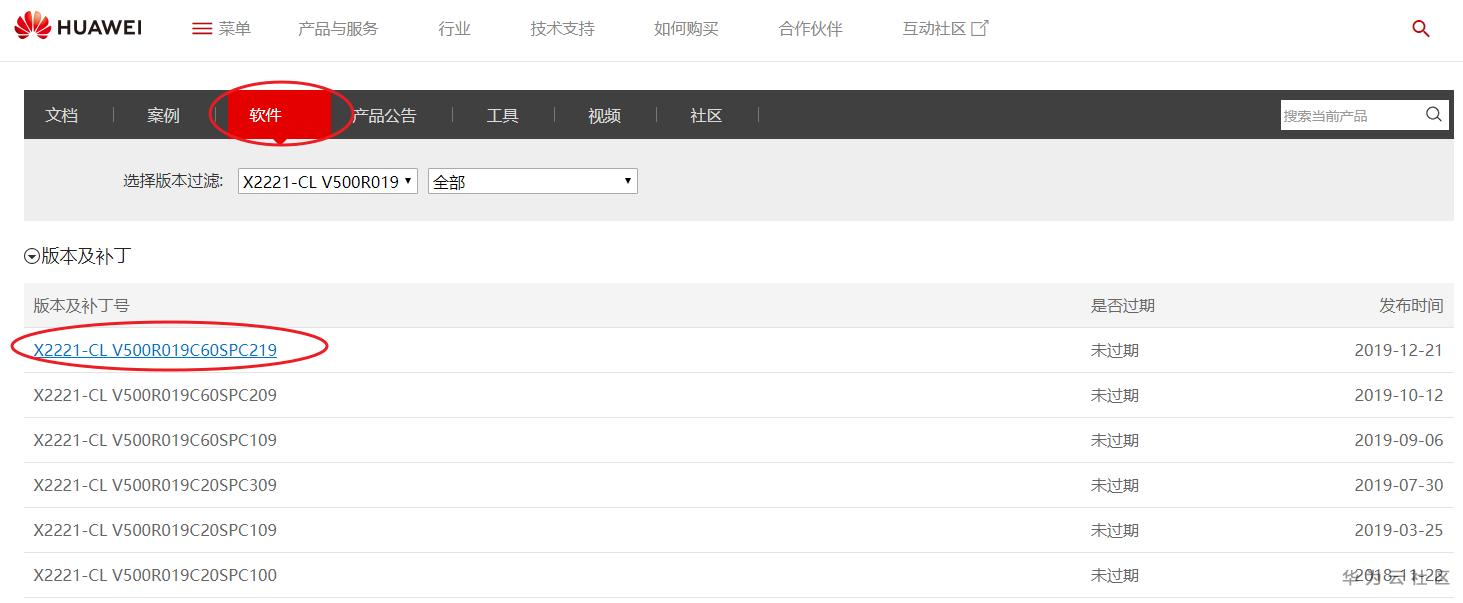The height and width of the screenshot is (603, 1463).
Task: Click 未过期 in the SPC219 row
Action: tap(1114, 350)
